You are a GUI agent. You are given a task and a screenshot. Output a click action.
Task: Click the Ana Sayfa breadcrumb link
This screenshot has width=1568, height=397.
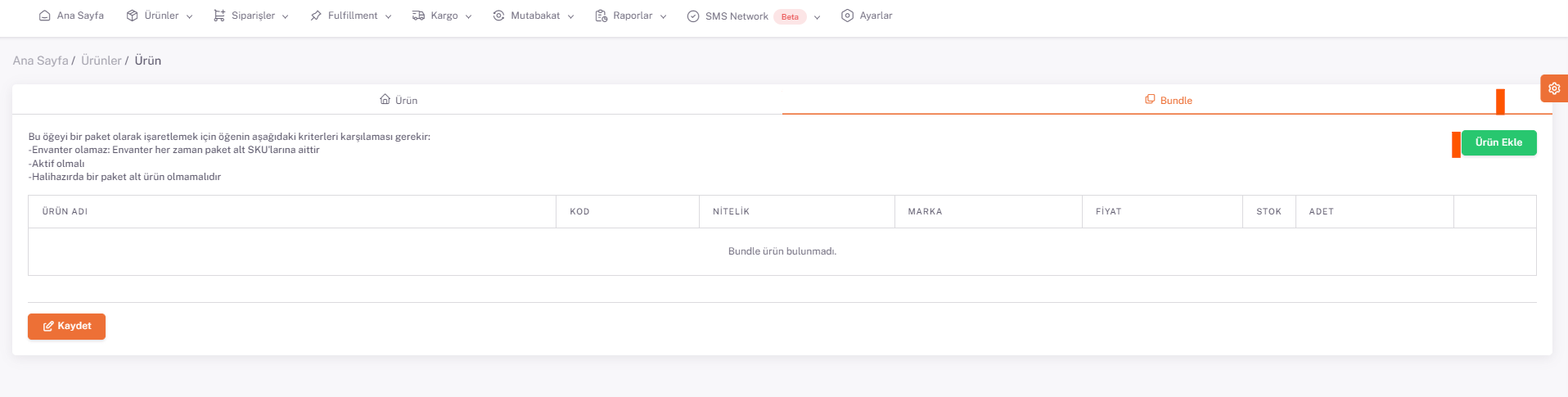tap(40, 61)
